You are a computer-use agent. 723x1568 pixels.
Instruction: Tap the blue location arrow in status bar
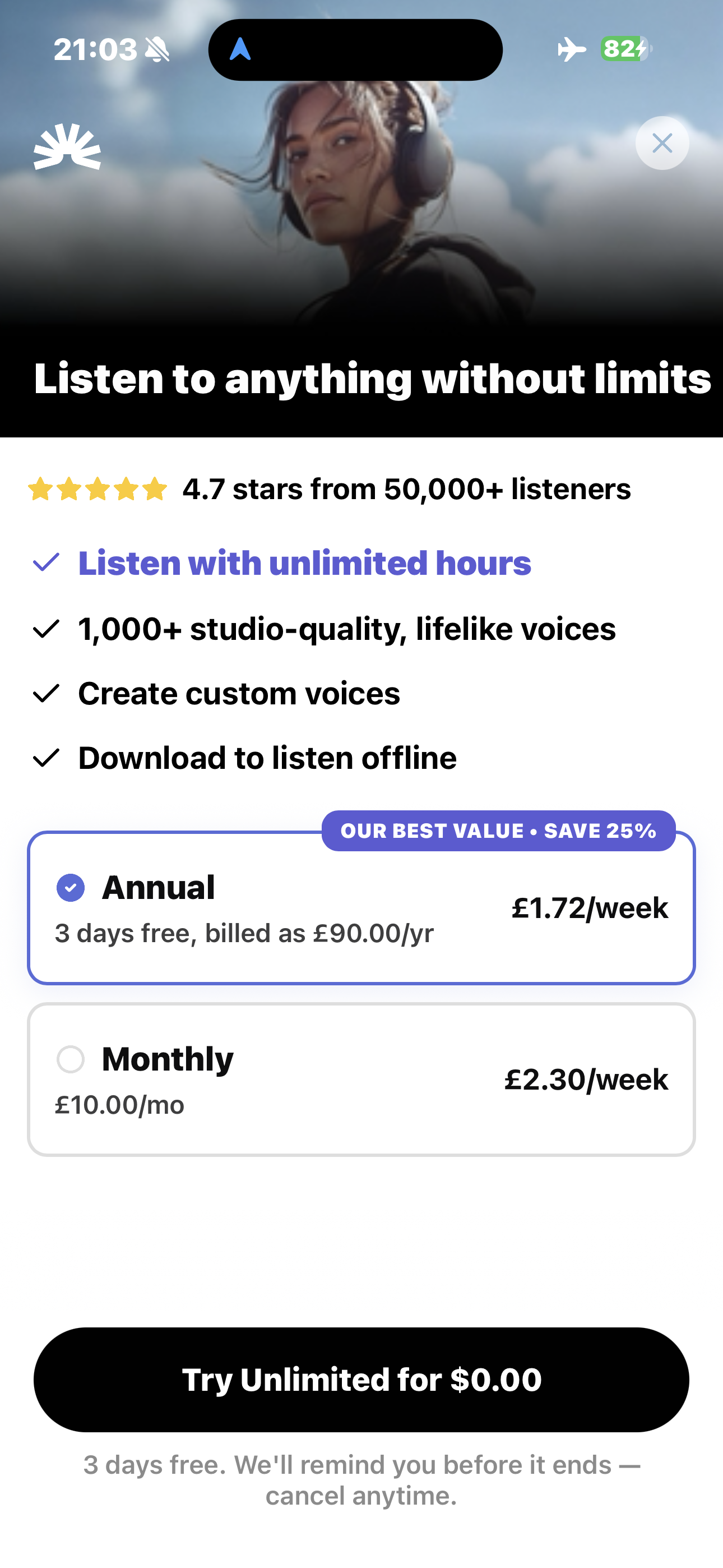240,49
